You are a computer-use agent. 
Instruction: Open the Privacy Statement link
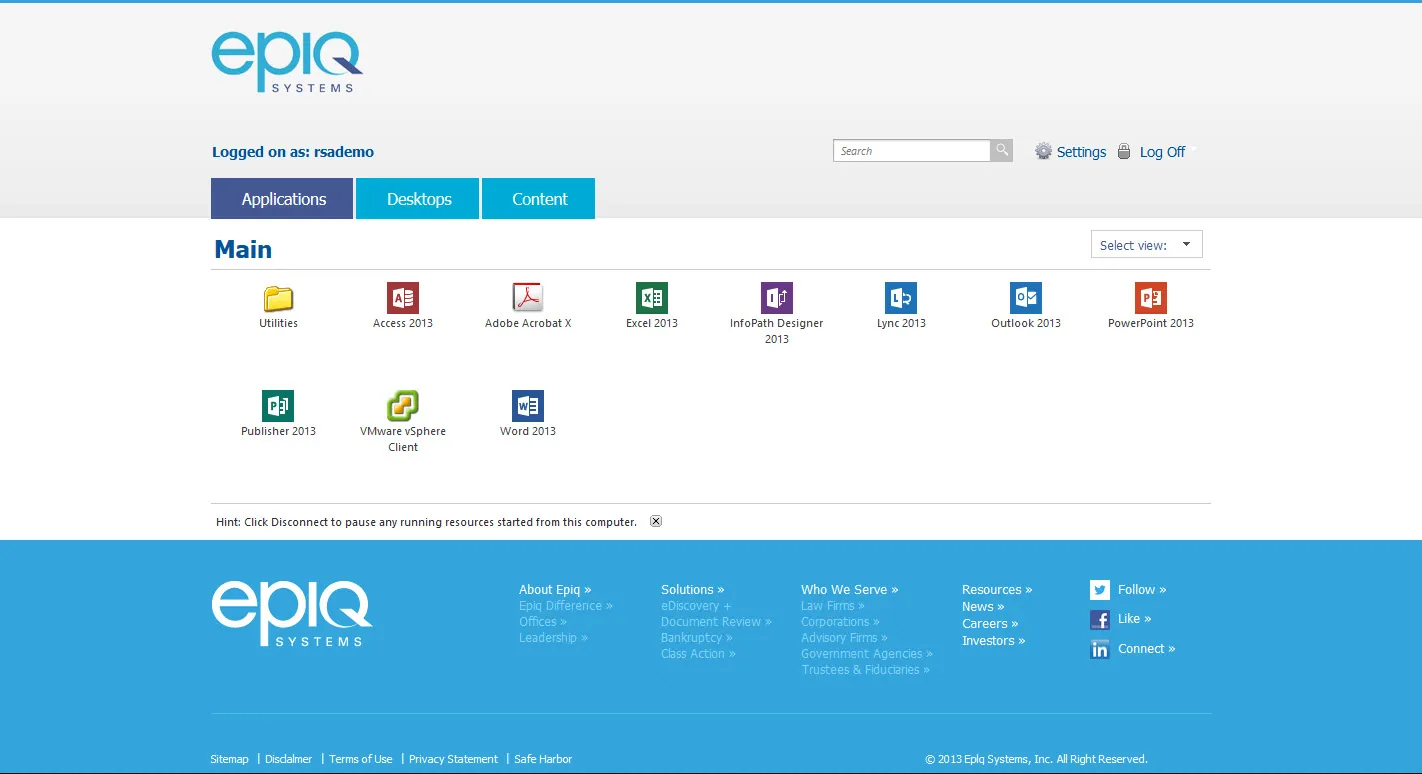click(453, 759)
